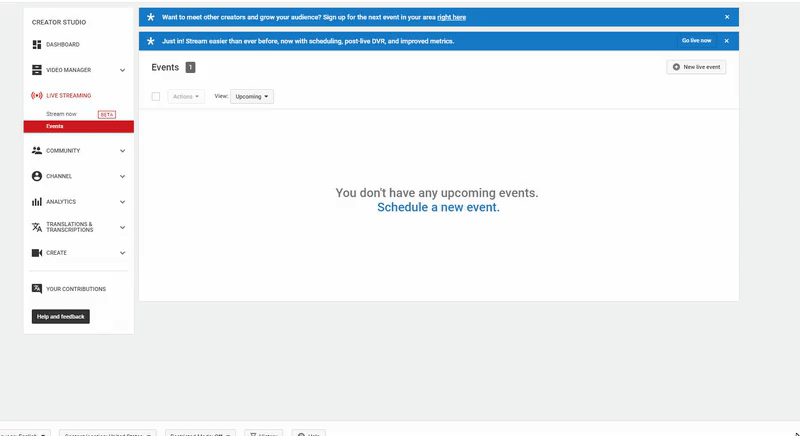Click the New live event button
This screenshot has height=436, width=800.
click(696, 67)
